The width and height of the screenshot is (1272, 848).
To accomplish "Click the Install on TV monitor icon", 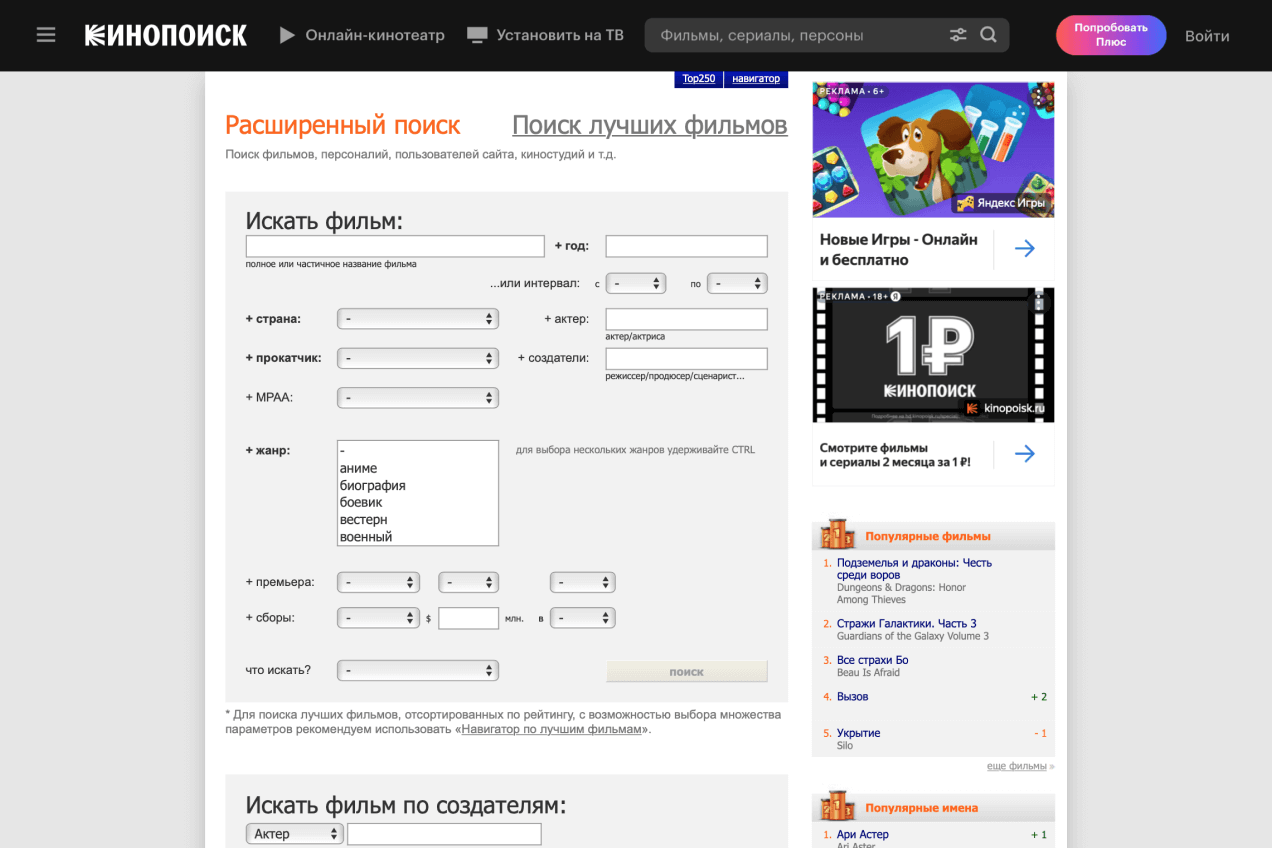I will click(x=477, y=35).
